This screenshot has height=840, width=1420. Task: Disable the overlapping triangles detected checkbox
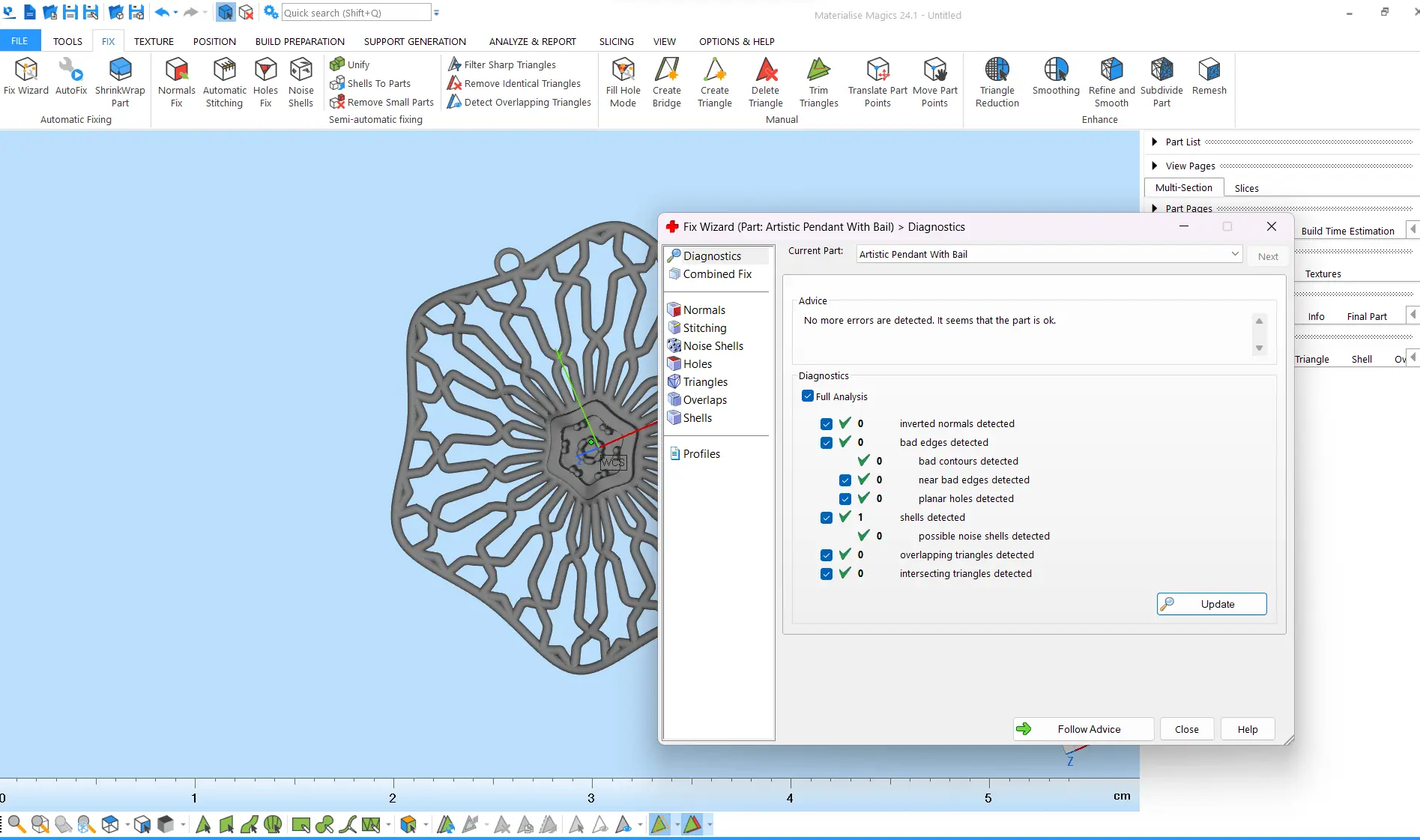827,555
